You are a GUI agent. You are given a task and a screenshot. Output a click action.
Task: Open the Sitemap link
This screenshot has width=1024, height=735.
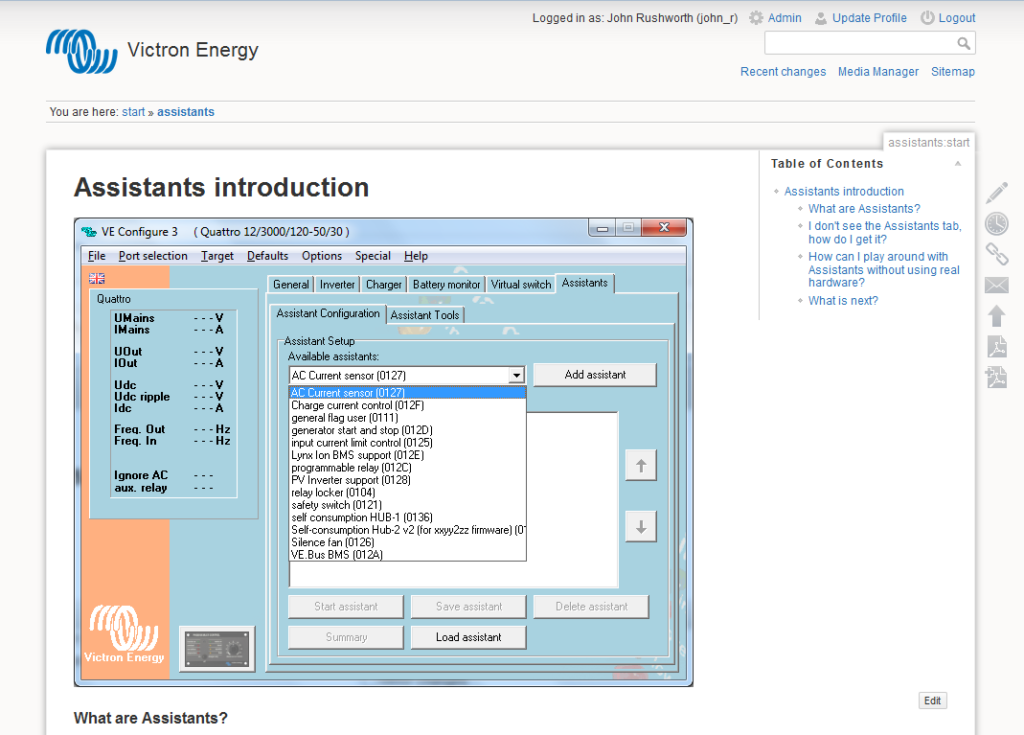click(952, 72)
